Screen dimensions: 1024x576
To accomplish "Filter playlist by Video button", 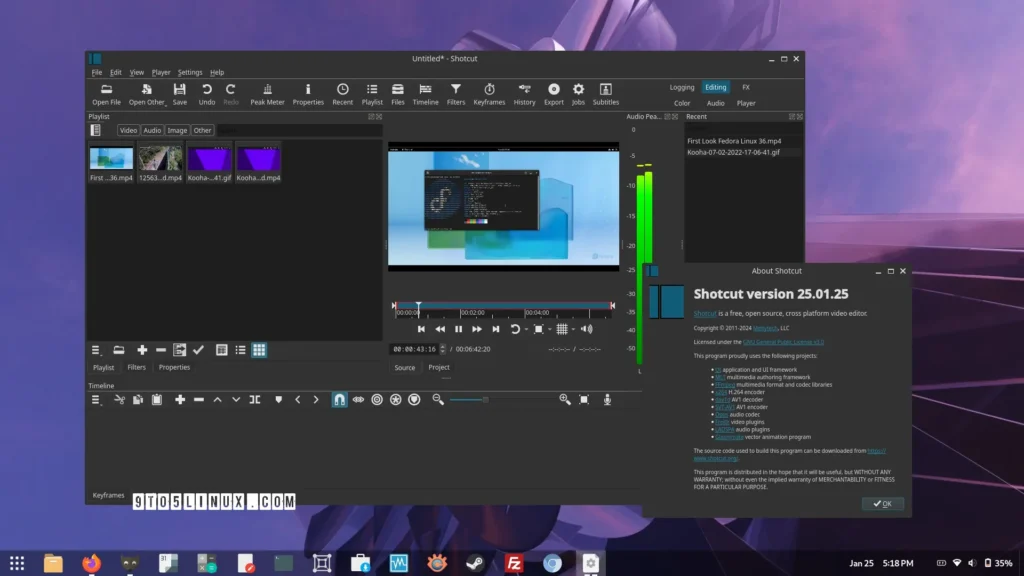I will click(x=128, y=130).
